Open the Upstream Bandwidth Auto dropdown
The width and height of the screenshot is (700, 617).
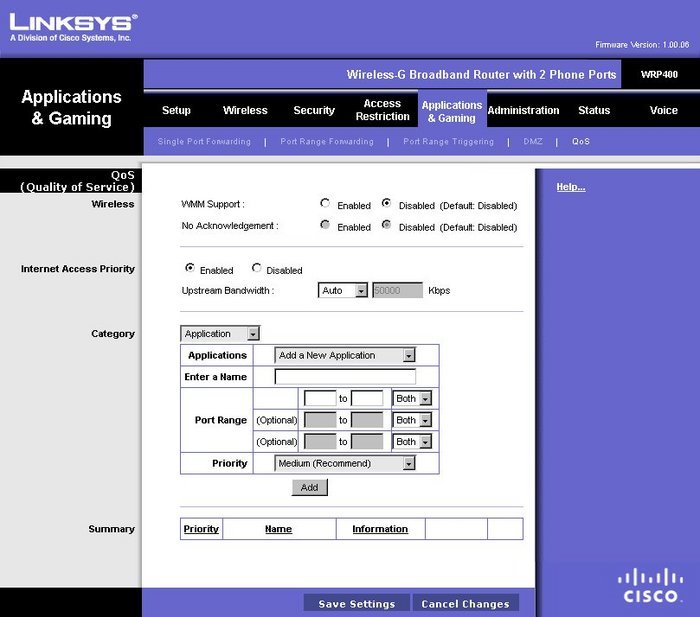tap(342, 290)
